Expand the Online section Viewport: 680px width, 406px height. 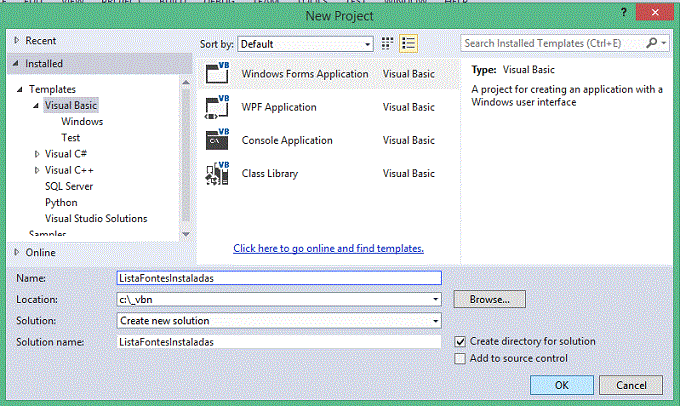(x=16, y=252)
